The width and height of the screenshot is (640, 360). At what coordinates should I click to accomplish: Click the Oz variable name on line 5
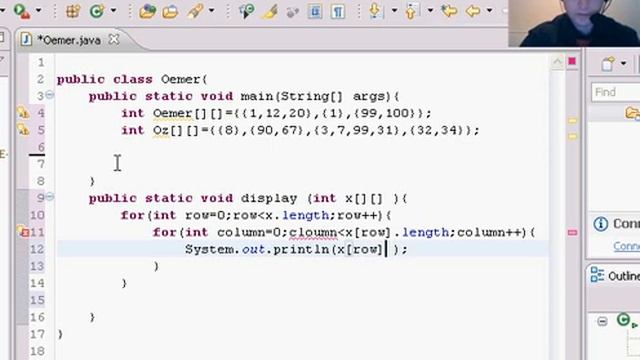[161, 130]
